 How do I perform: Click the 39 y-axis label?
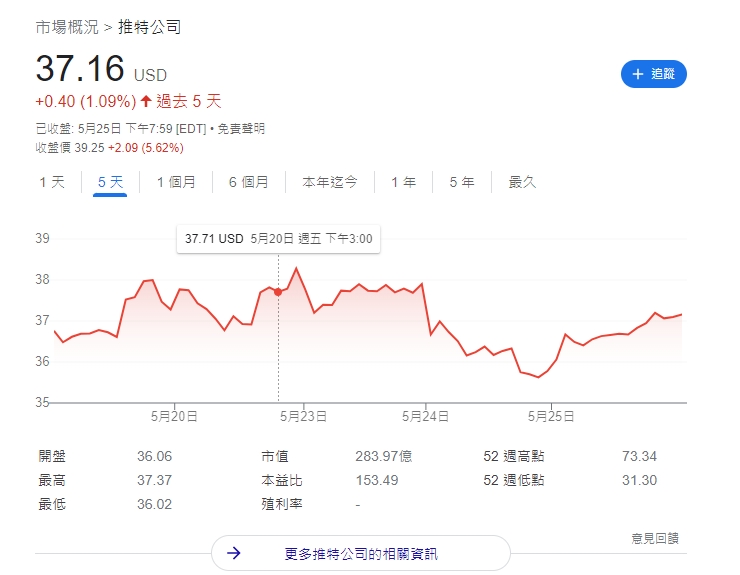coord(42,238)
